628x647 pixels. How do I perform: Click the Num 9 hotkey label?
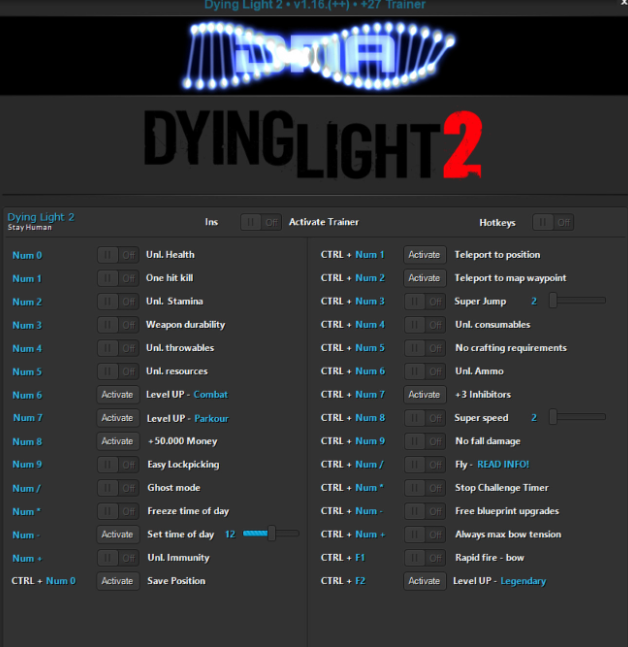click(27, 465)
